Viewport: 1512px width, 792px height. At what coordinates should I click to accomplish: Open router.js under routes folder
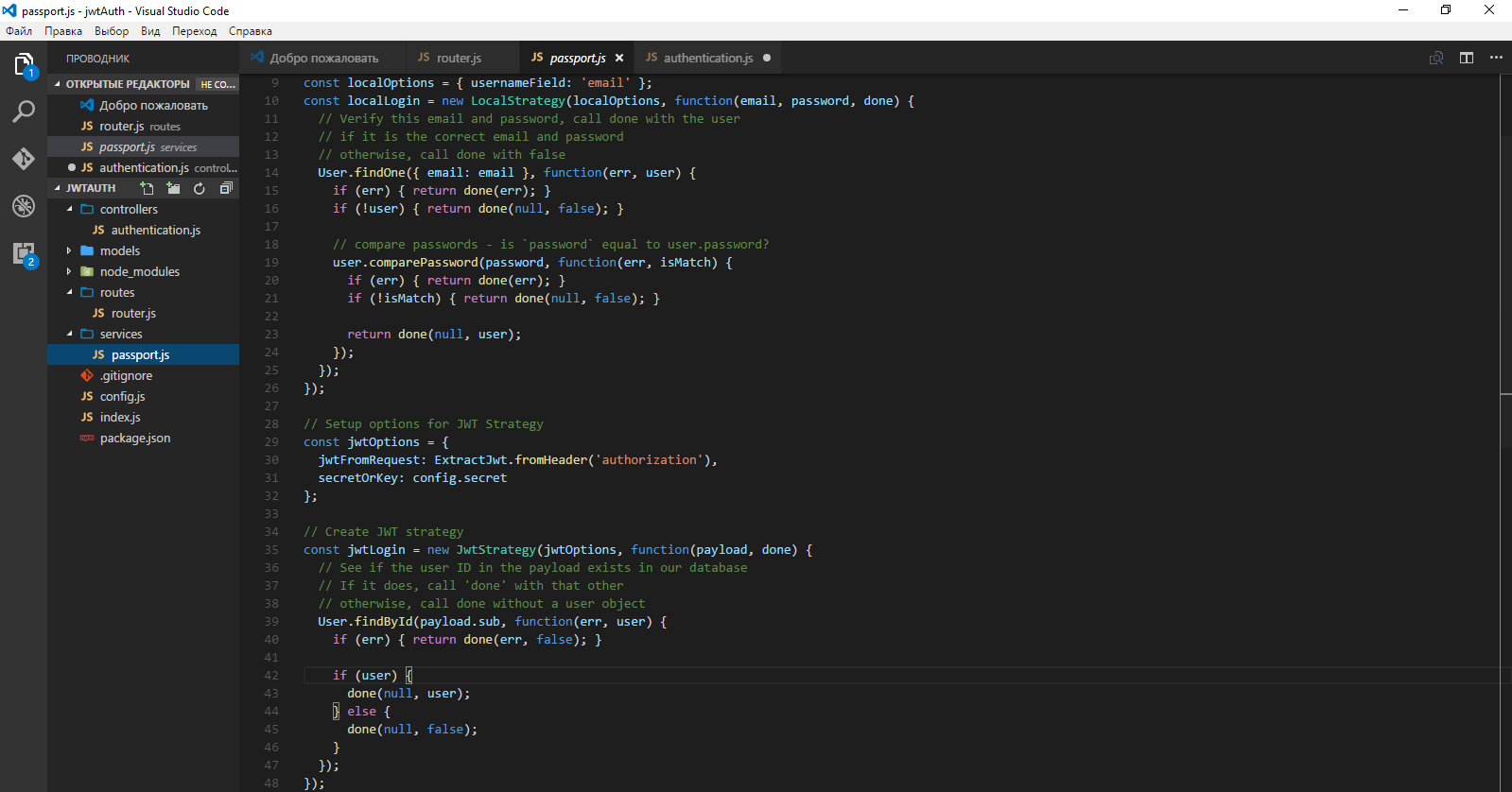coord(144,313)
